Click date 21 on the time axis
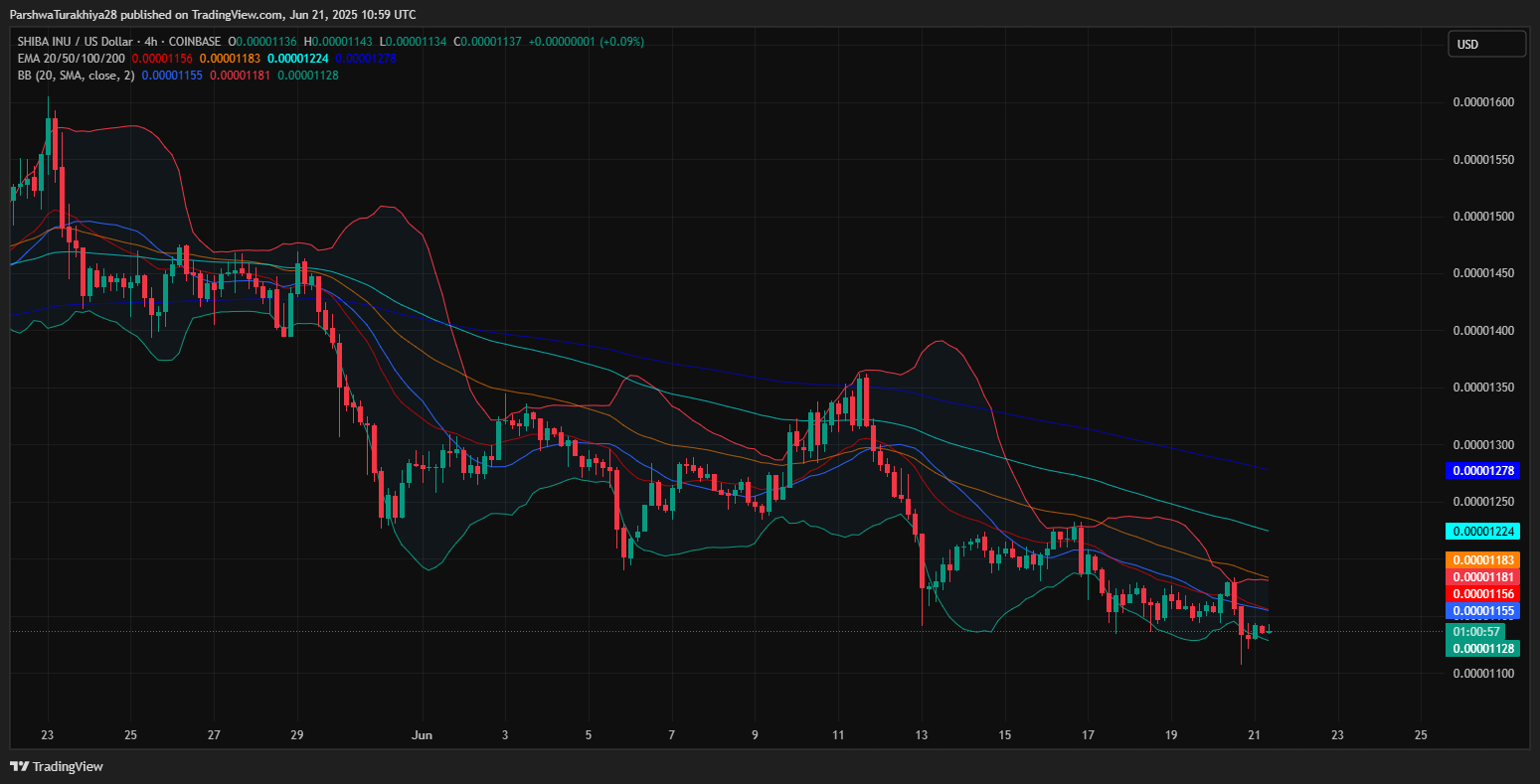This screenshot has width=1540, height=784. coord(1254,735)
